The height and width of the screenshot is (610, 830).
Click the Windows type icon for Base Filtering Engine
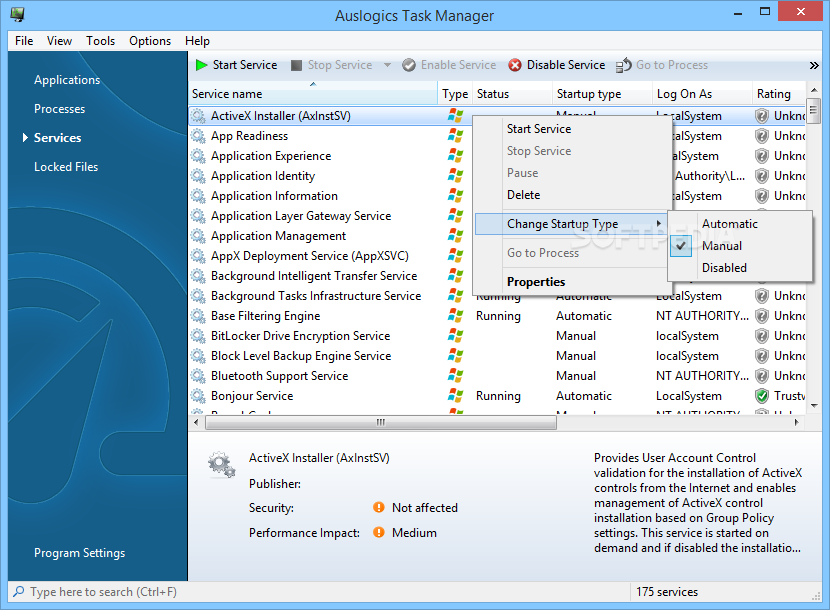coord(455,316)
